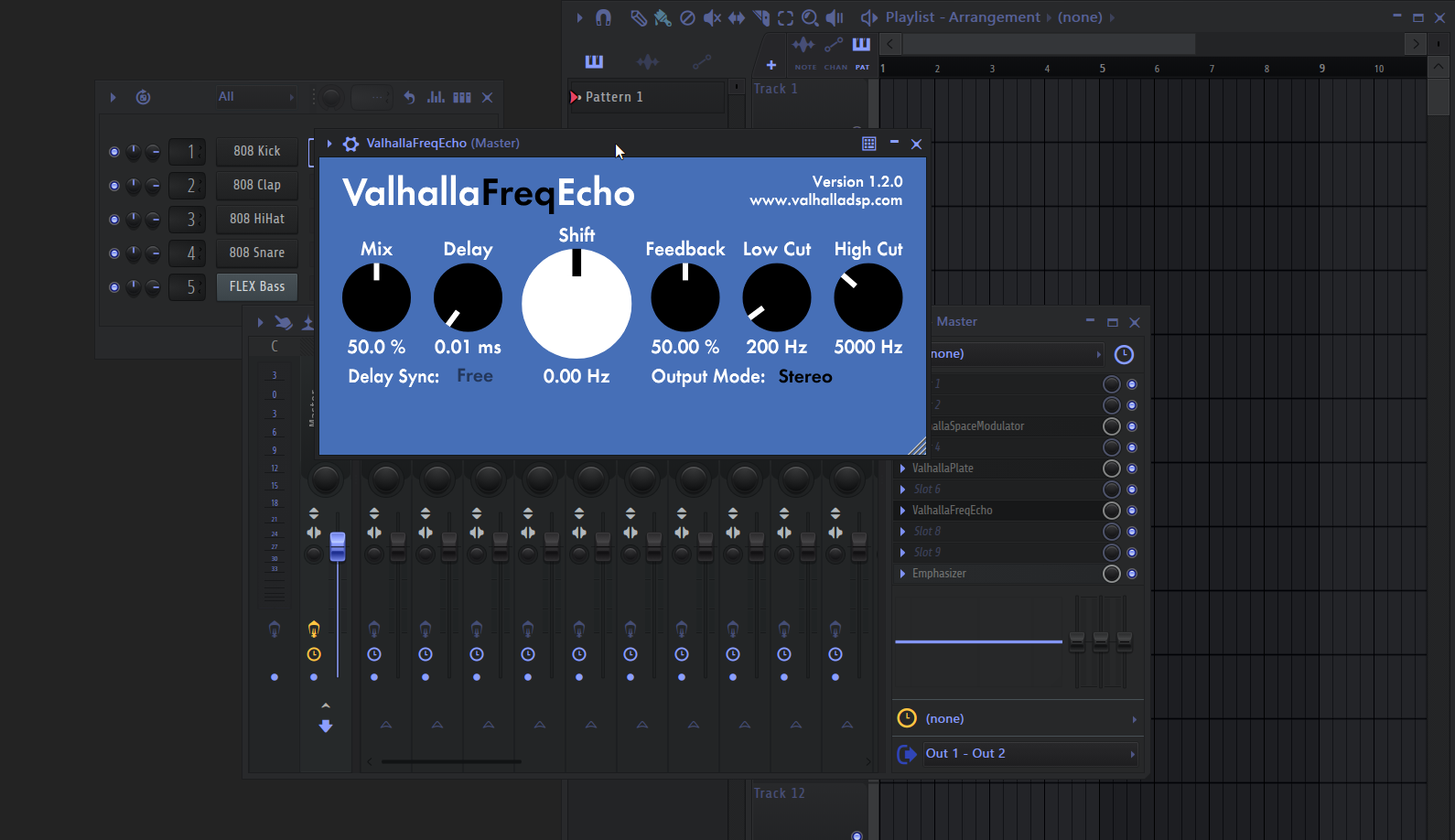Click the yellow clock icon beside (none) input

click(906, 718)
